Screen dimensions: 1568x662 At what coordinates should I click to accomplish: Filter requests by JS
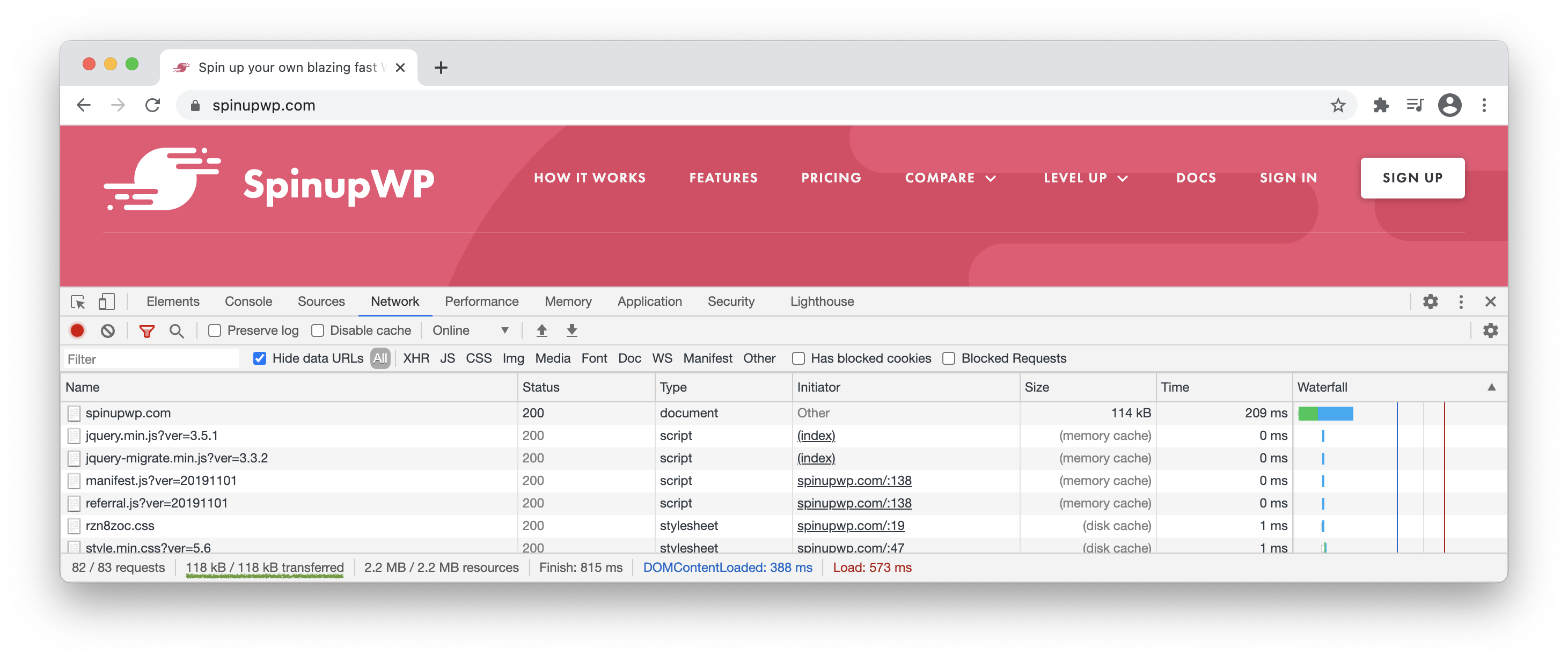click(448, 358)
